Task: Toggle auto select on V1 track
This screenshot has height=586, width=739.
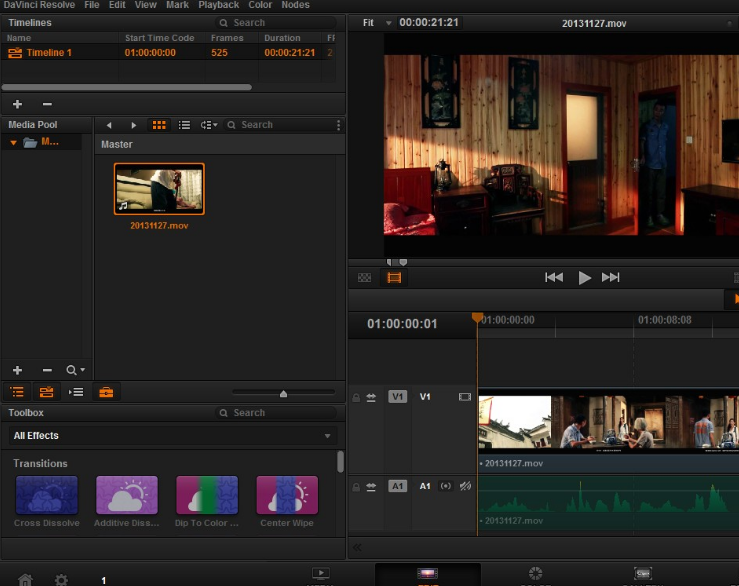Action: 371,397
